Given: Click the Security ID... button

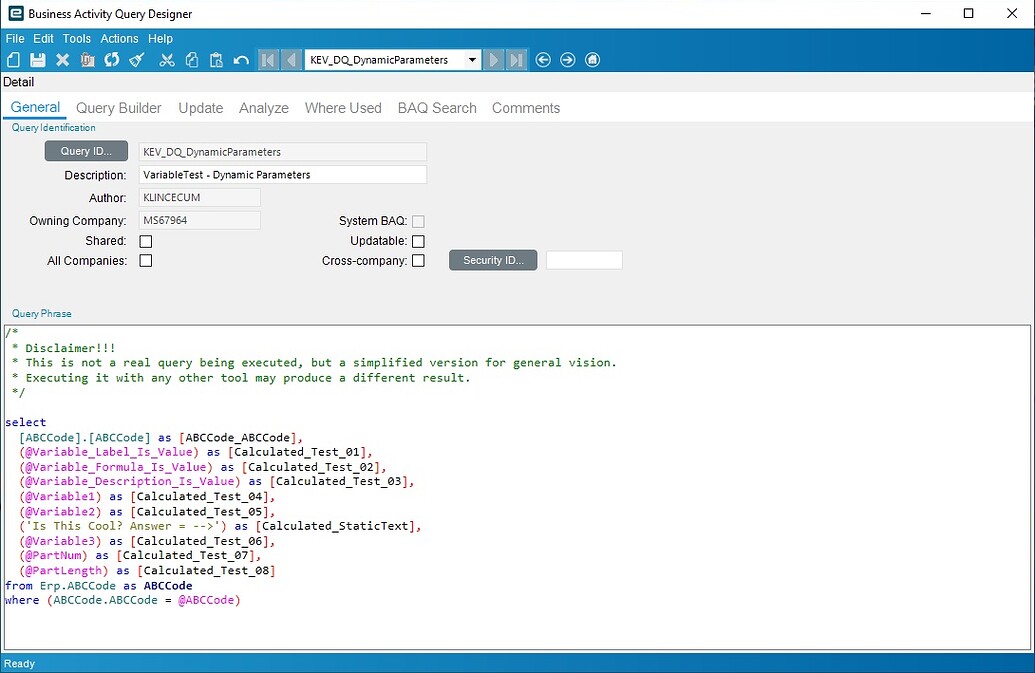Looking at the screenshot, I should point(493,260).
